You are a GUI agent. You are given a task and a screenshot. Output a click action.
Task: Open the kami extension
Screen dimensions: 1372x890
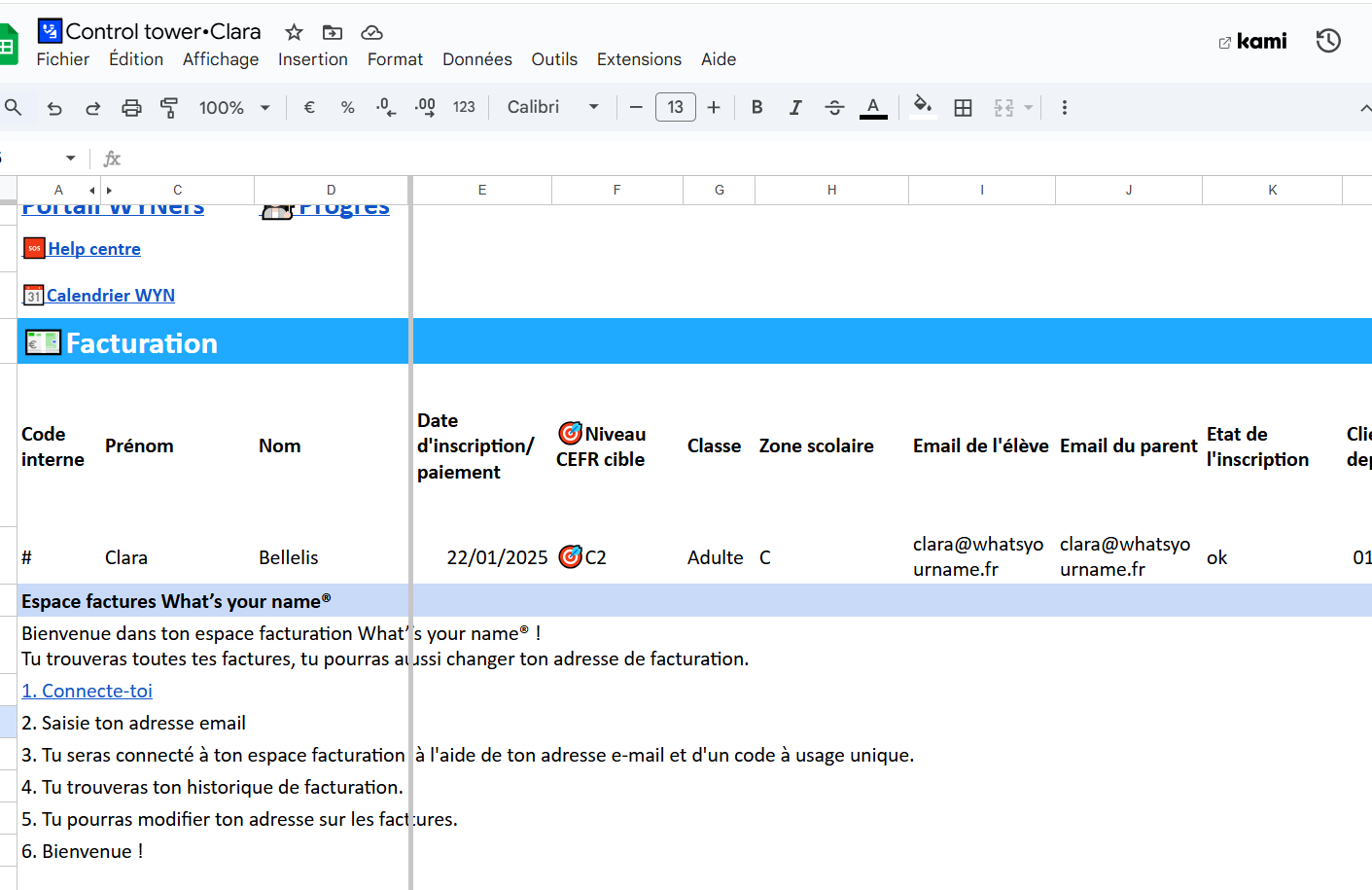click(x=1252, y=41)
